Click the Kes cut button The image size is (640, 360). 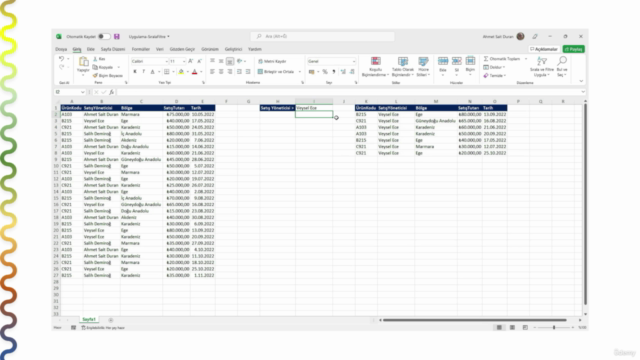point(99,59)
